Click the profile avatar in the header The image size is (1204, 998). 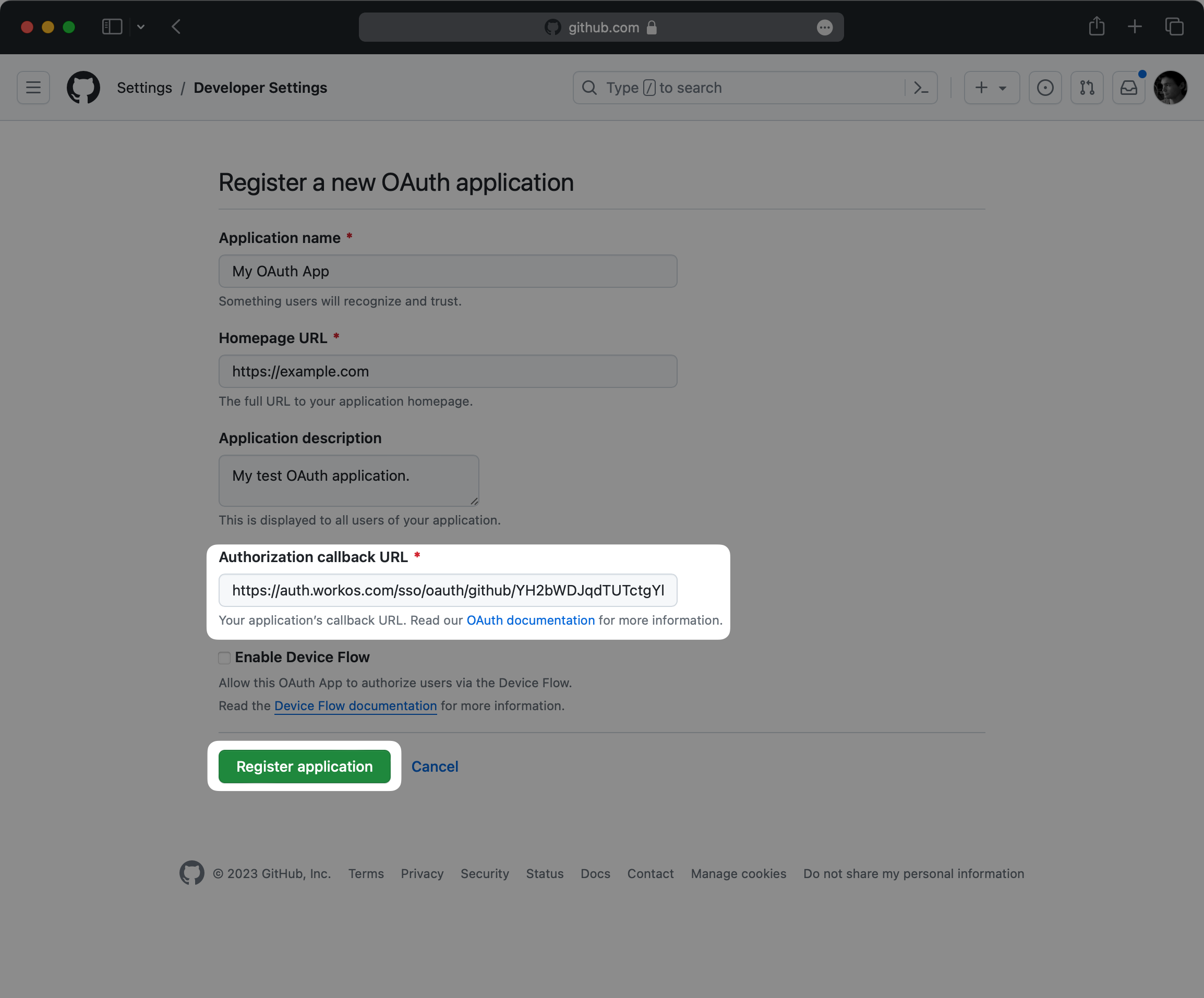[x=1170, y=87]
